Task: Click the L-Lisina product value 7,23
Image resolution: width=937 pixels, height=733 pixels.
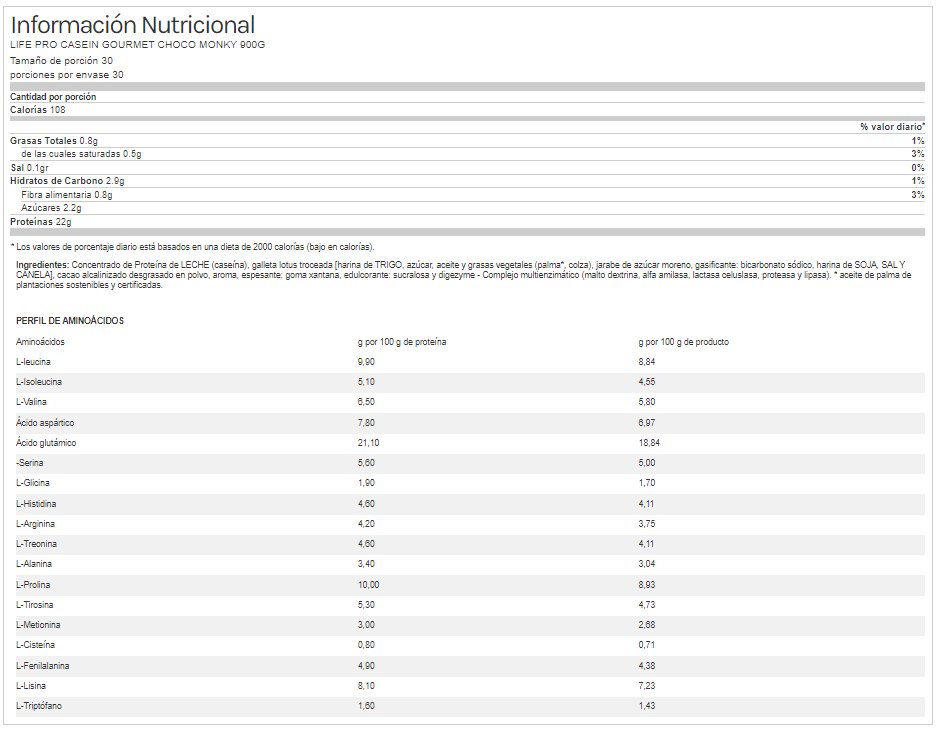Action: click(x=647, y=686)
